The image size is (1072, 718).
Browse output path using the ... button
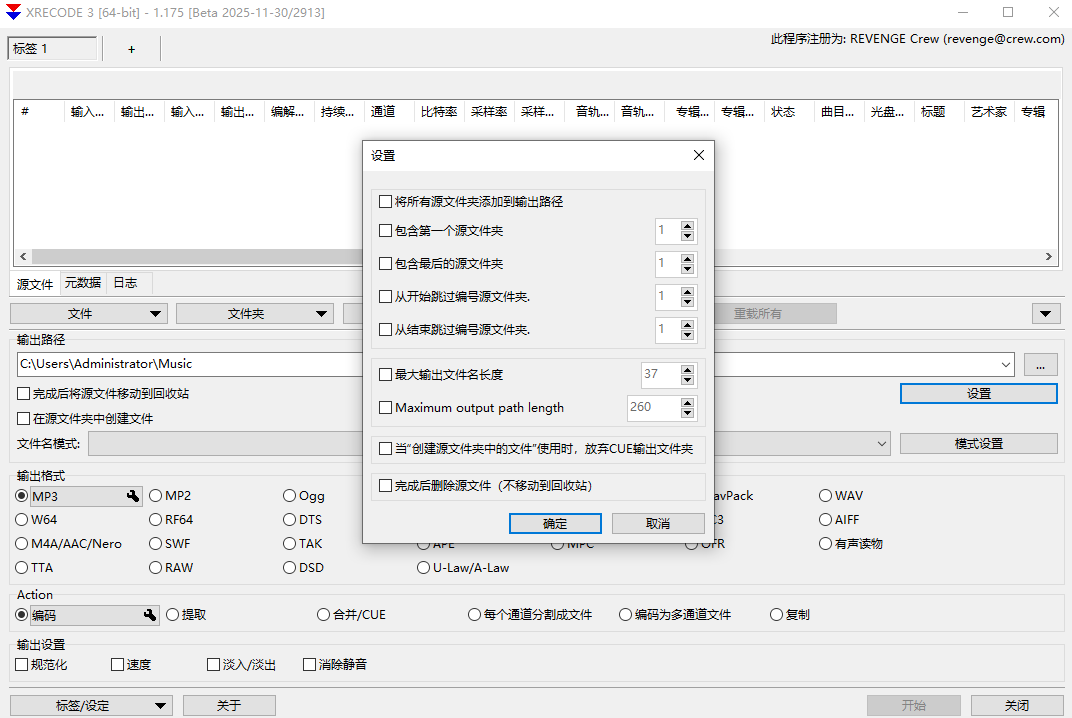click(x=1040, y=364)
